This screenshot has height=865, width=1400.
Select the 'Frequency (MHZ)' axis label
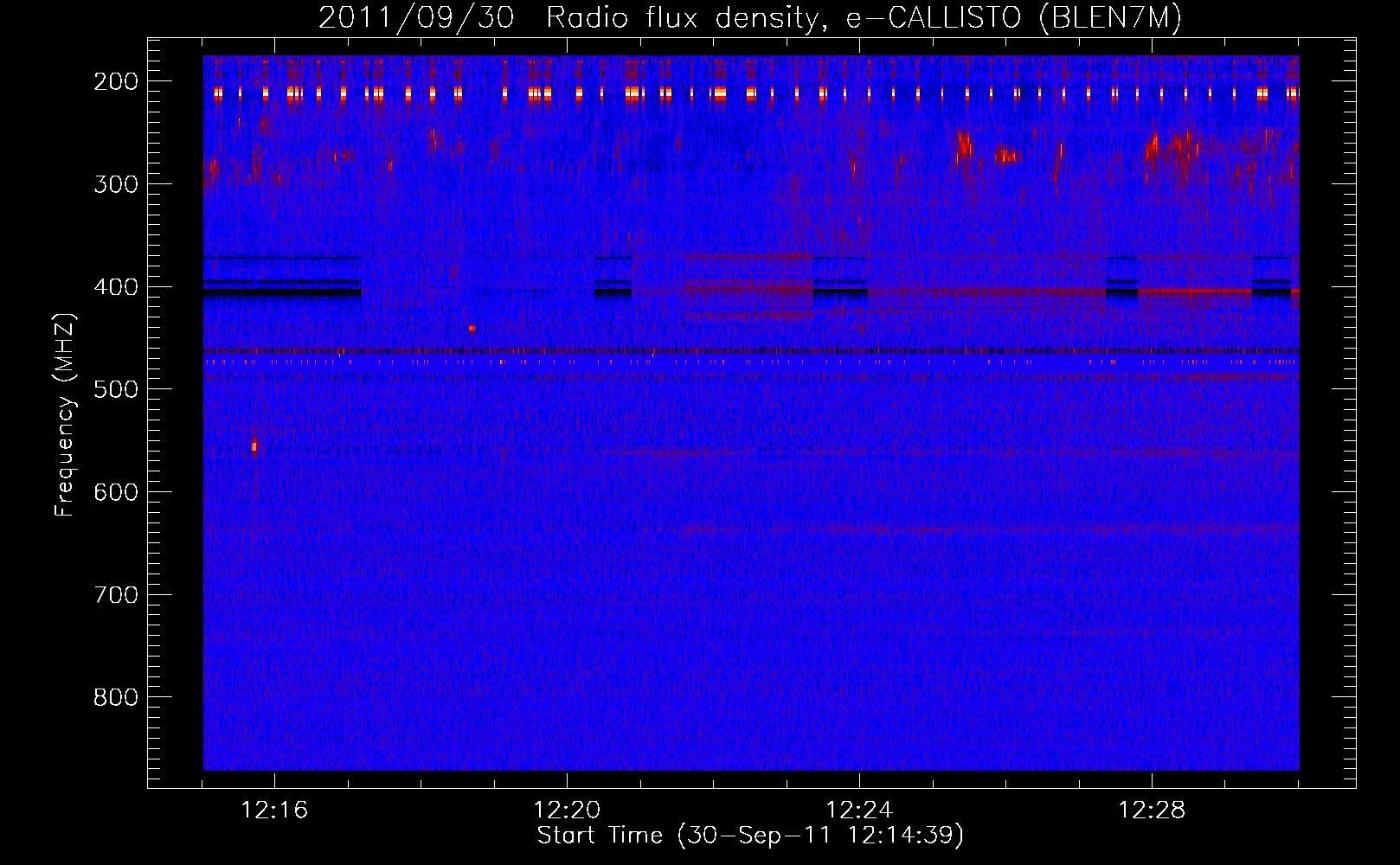point(66,414)
